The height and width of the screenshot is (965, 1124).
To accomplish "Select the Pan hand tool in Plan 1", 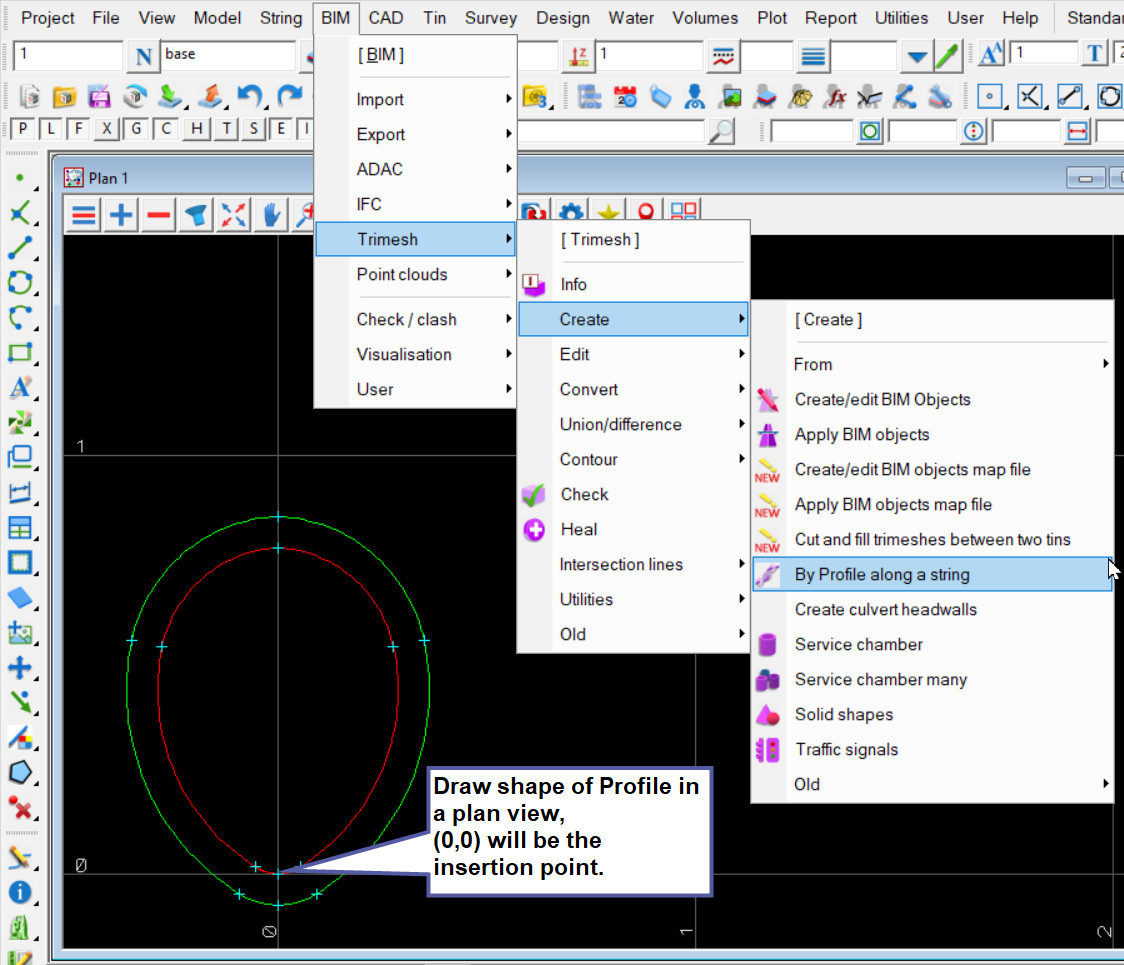I will (271, 214).
